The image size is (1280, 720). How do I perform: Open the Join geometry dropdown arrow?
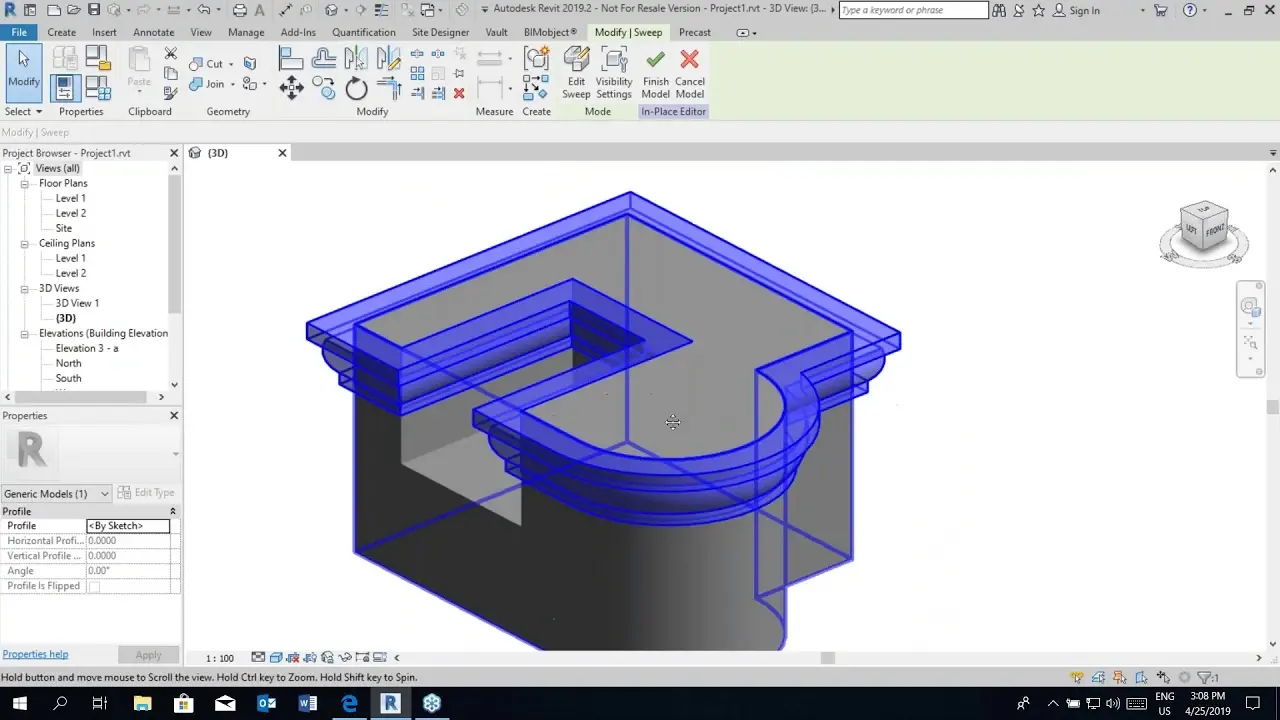pos(231,85)
